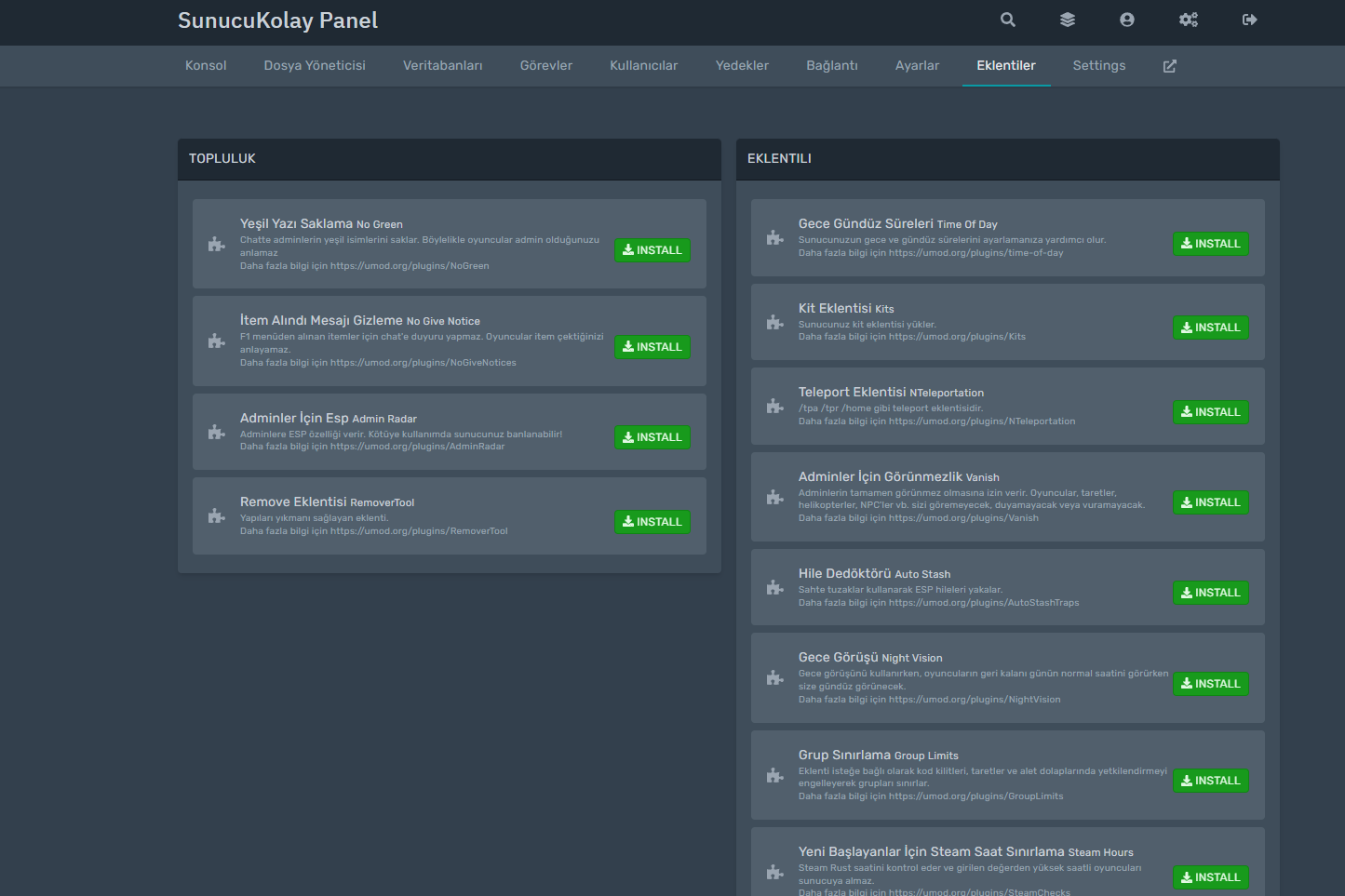Click the umod.org/plugins/NoGiveNotices info line
The image size is (1345, 896).
[x=378, y=363]
